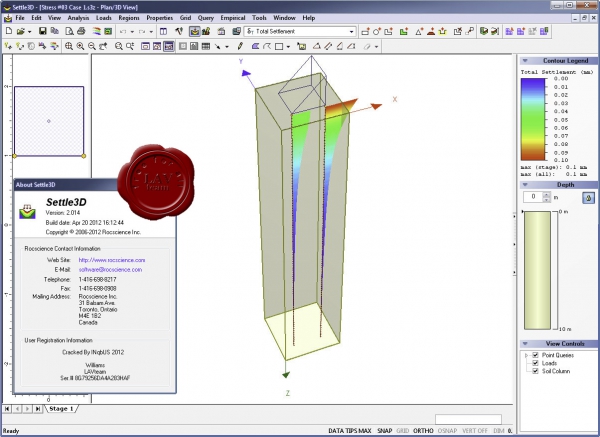Click the plan view square thumbnail

pos(49,121)
